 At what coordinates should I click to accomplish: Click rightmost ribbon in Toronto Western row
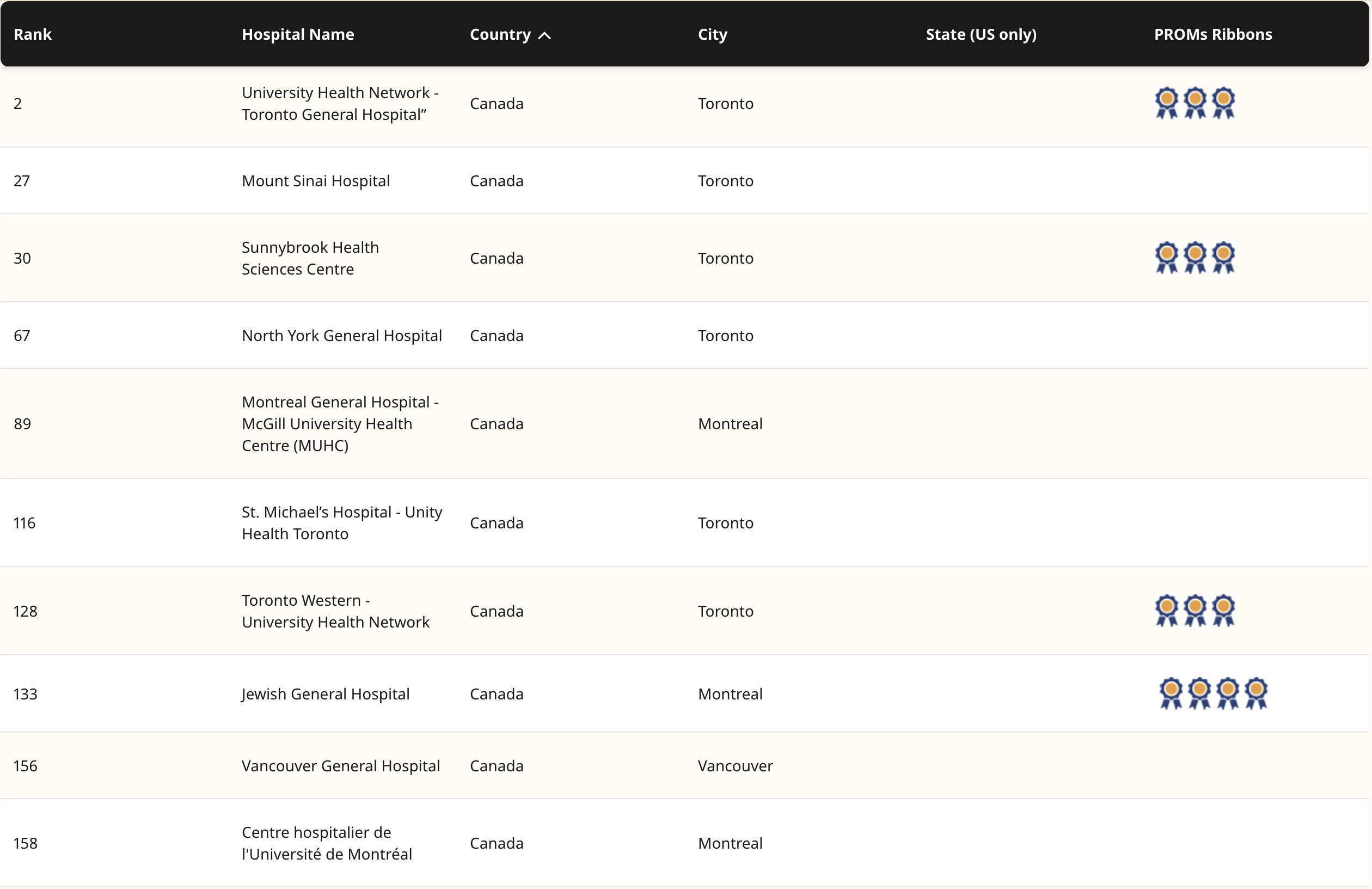pyautogui.click(x=1223, y=611)
